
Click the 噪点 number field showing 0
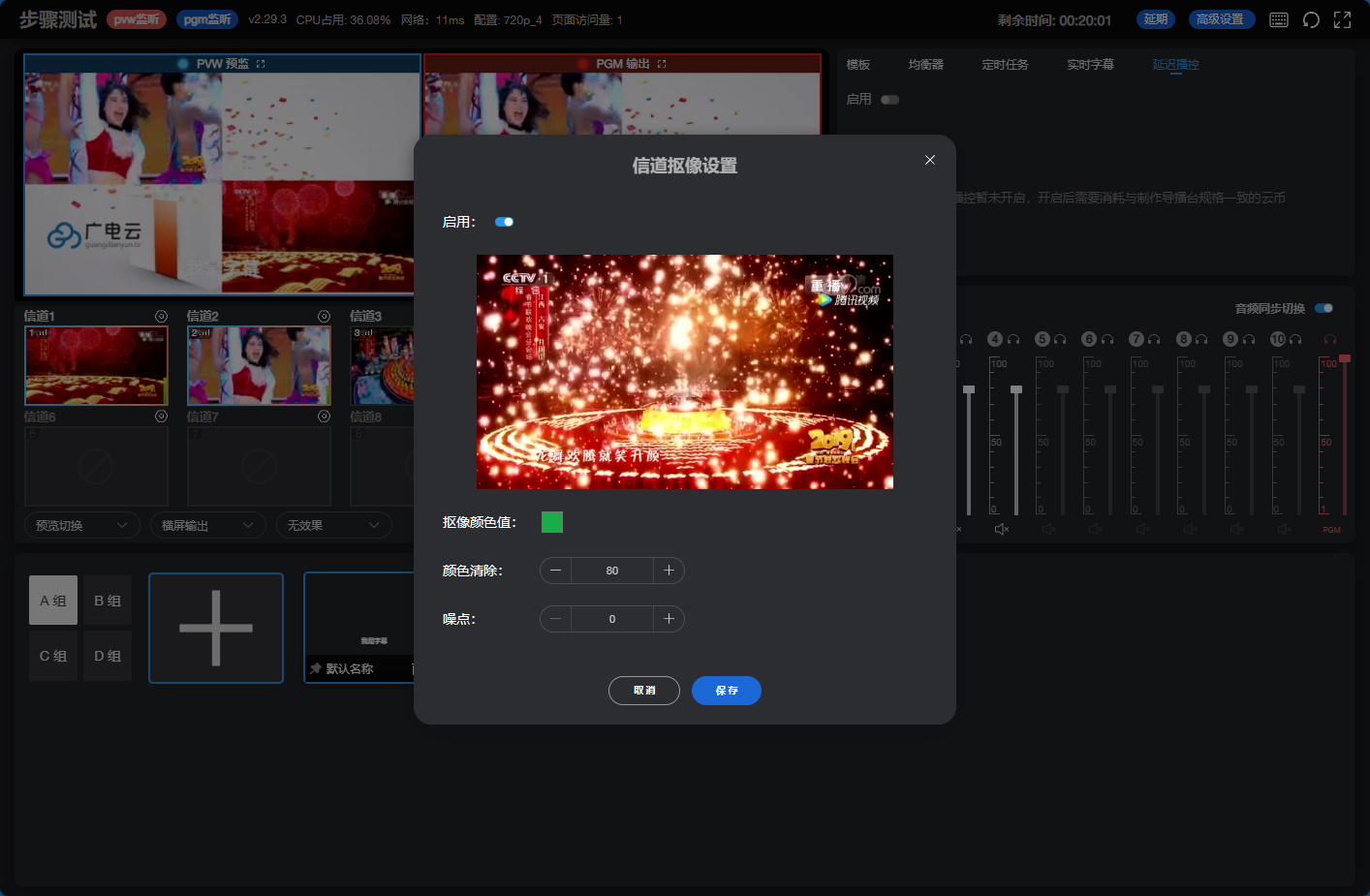click(612, 619)
